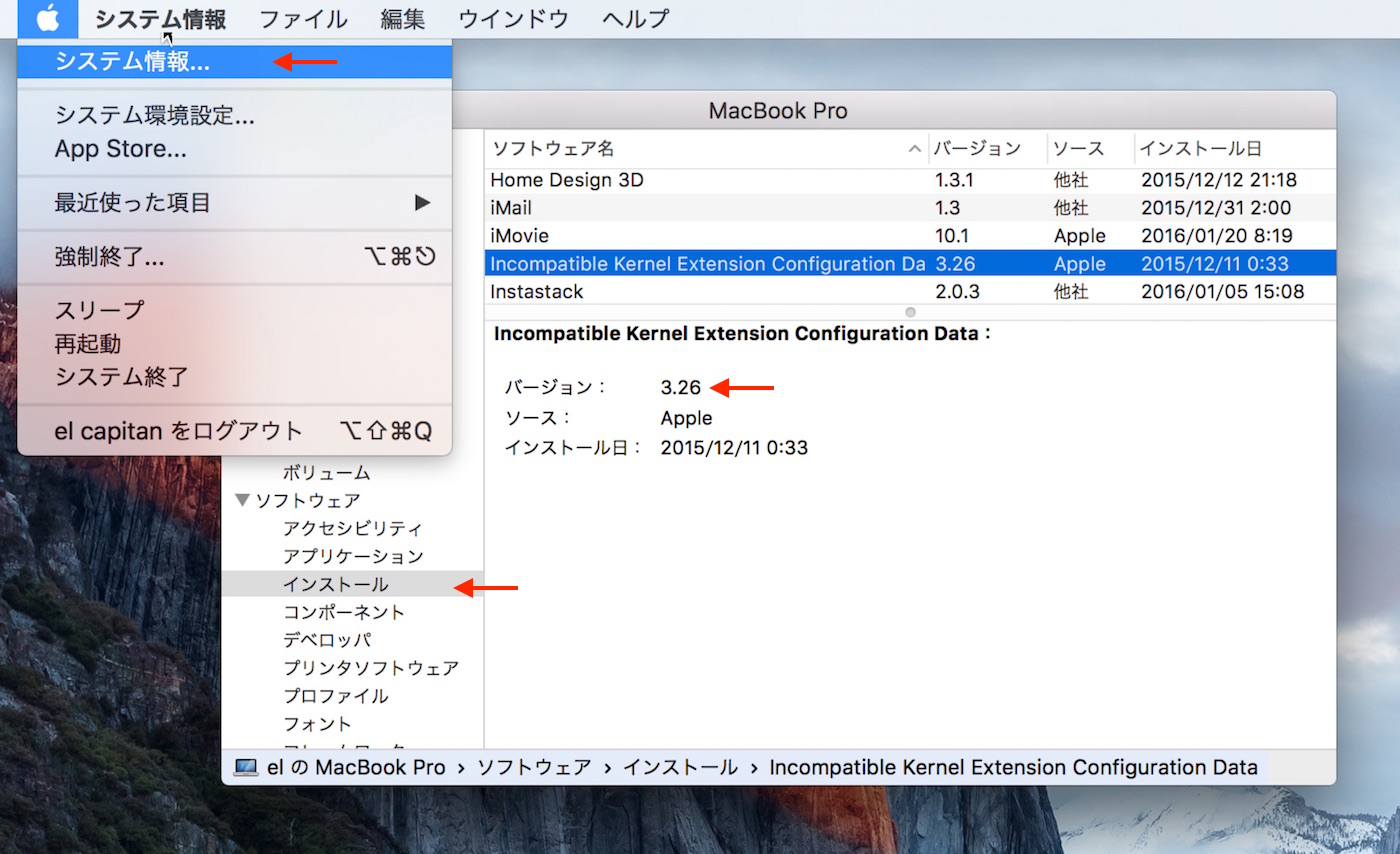The image size is (1400, 854).
Task: Click the Apple source value in details pane
Action: [x=687, y=418]
